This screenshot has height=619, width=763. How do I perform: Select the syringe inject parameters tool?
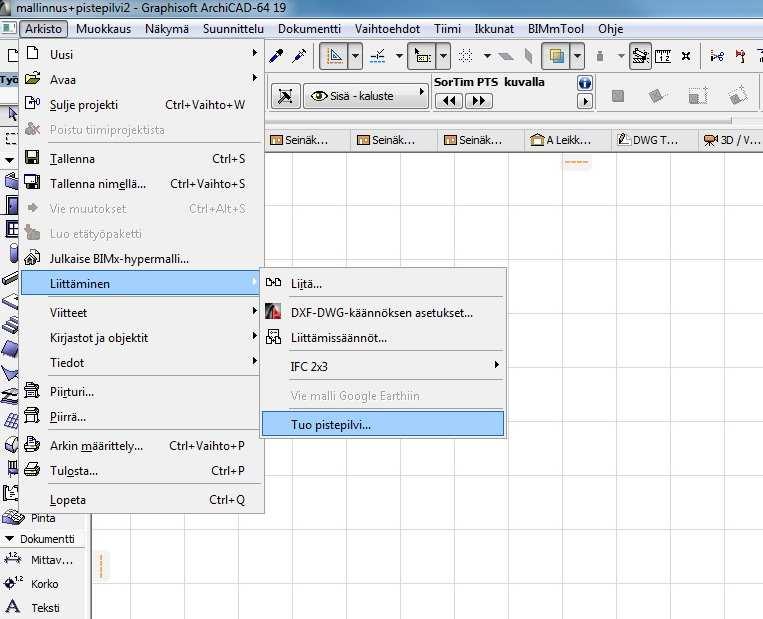click(299, 56)
